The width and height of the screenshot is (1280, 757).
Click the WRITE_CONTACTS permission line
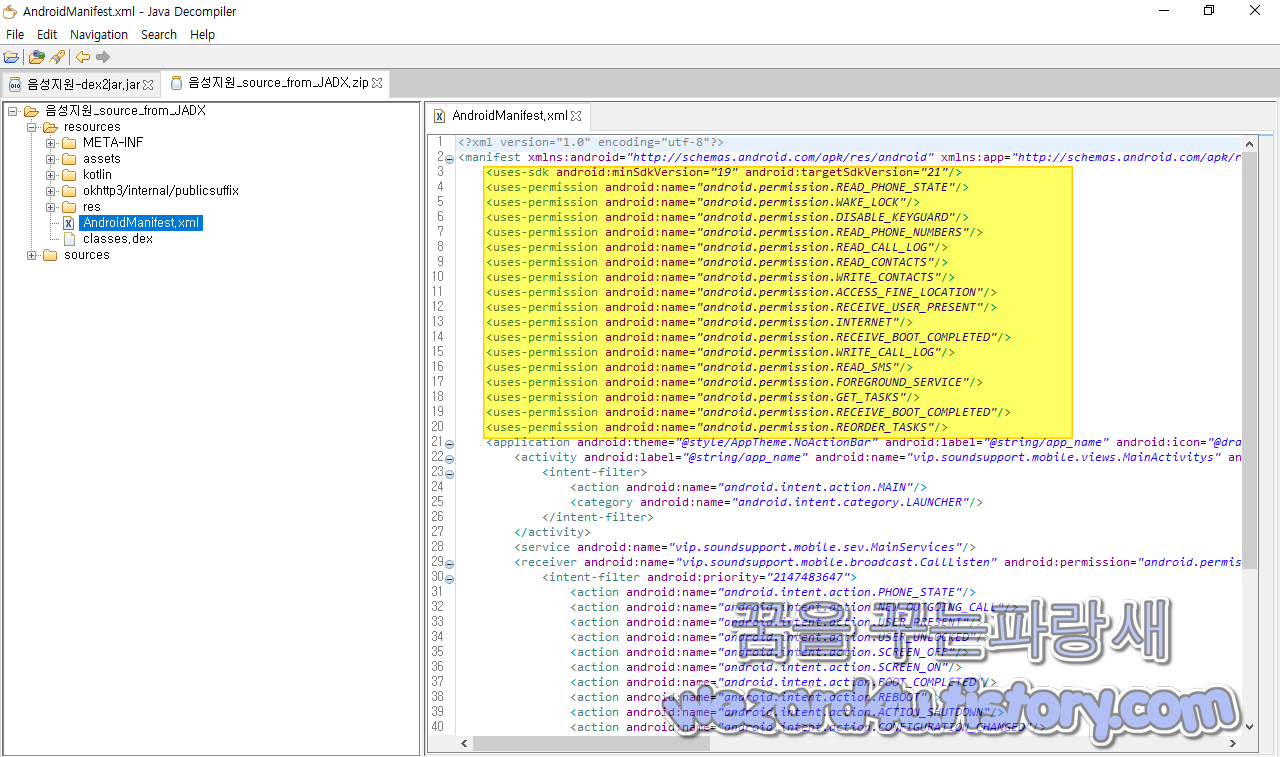click(720, 277)
